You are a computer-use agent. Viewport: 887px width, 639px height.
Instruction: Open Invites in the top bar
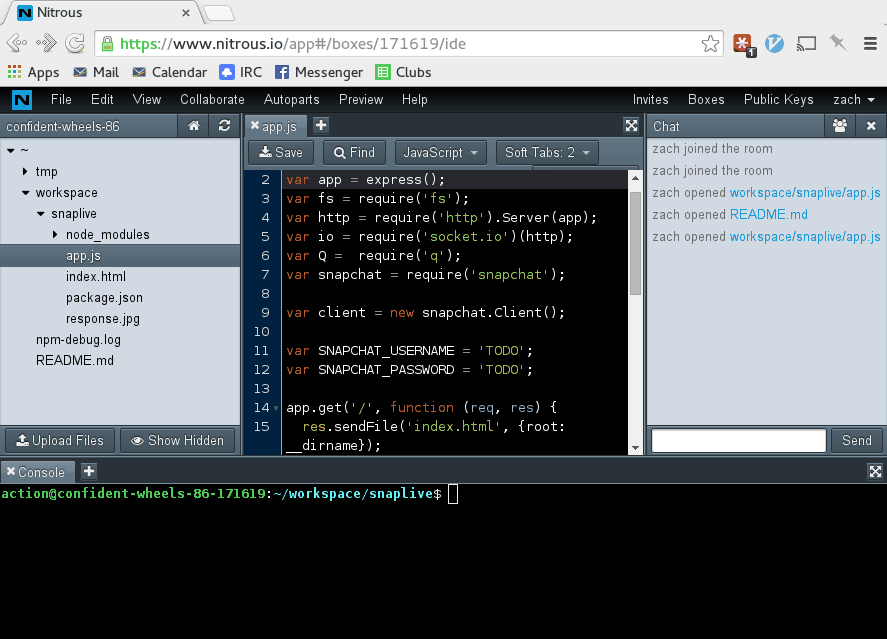[651, 100]
